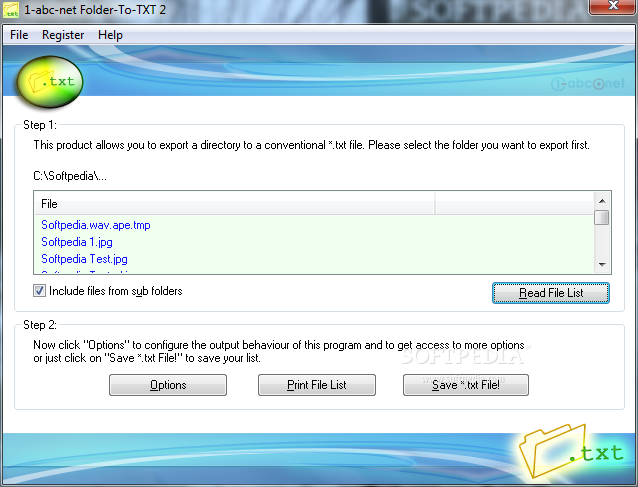Click the C:\Softpedia\... folder path
This screenshot has width=638, height=487.
pos(70,176)
